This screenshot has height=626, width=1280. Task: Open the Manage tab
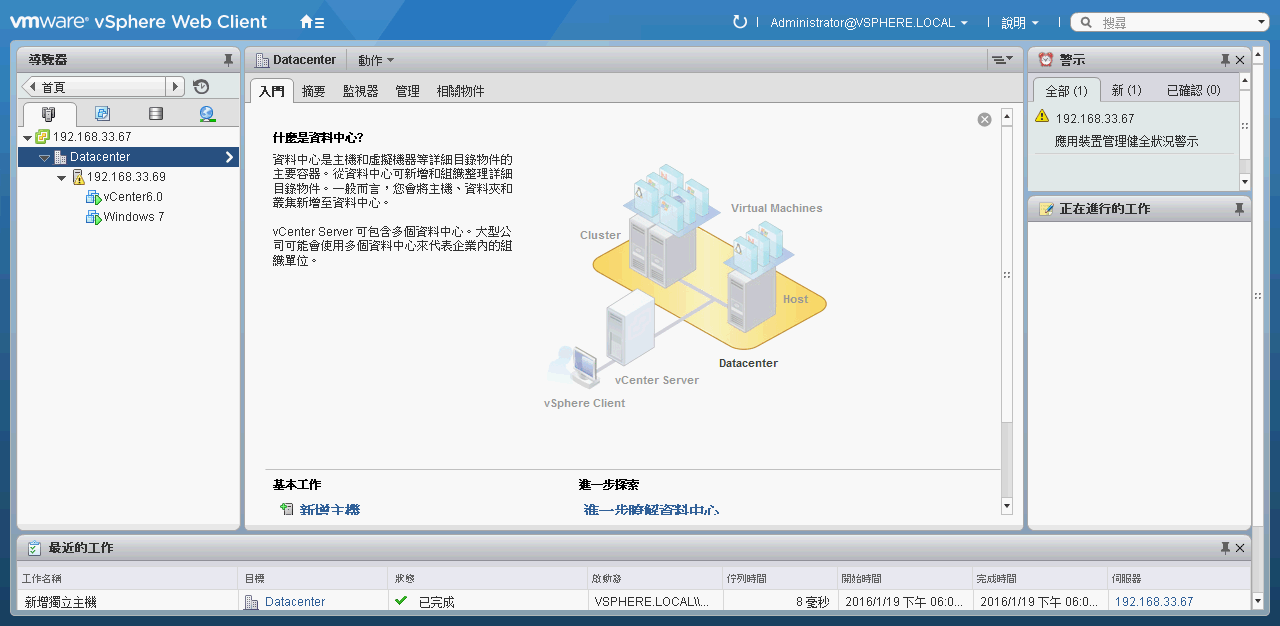[408, 90]
